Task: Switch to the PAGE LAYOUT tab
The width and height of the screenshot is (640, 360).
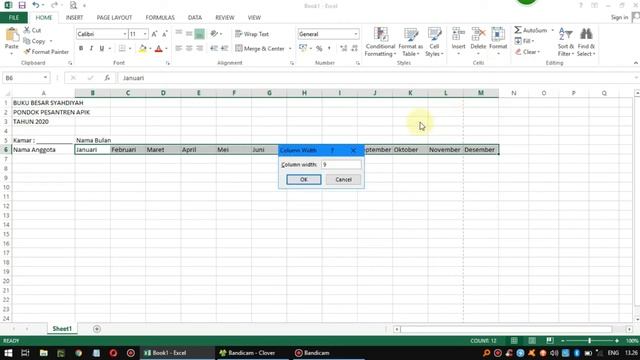Action: (x=114, y=18)
